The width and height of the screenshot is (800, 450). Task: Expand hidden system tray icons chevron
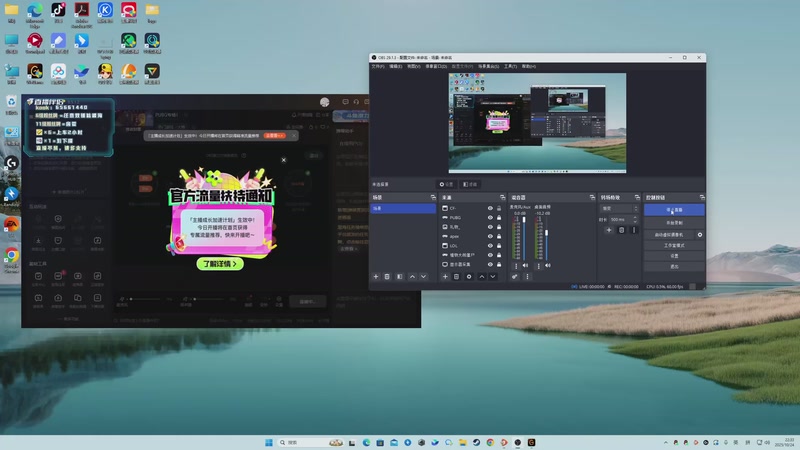click(x=665, y=442)
